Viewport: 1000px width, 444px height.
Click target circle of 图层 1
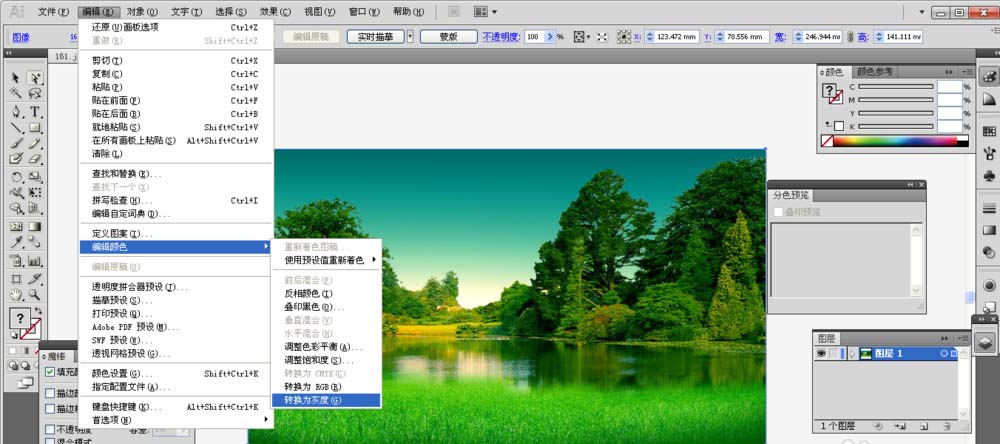pos(944,353)
